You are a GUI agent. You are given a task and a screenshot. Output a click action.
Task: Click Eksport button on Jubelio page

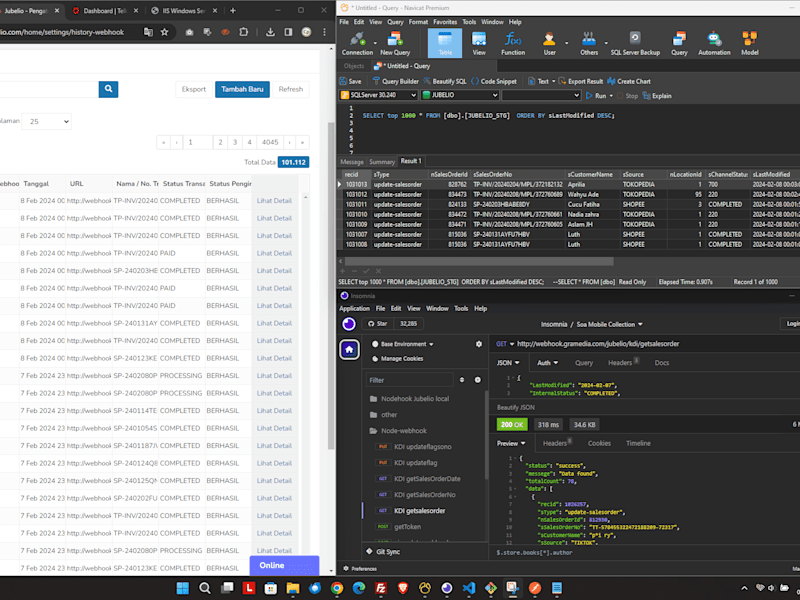click(x=194, y=89)
